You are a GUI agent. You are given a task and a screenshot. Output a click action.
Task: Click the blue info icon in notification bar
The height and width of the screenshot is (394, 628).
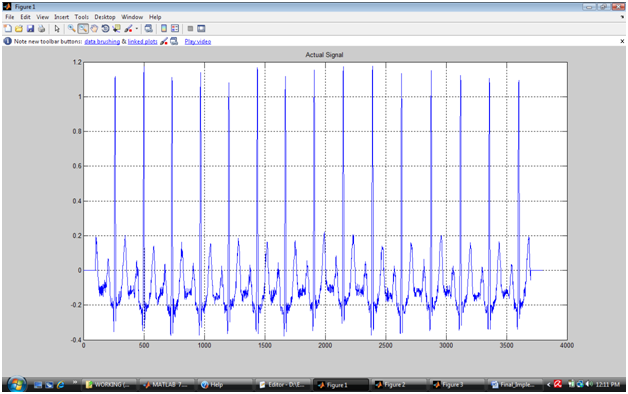click(x=7, y=41)
